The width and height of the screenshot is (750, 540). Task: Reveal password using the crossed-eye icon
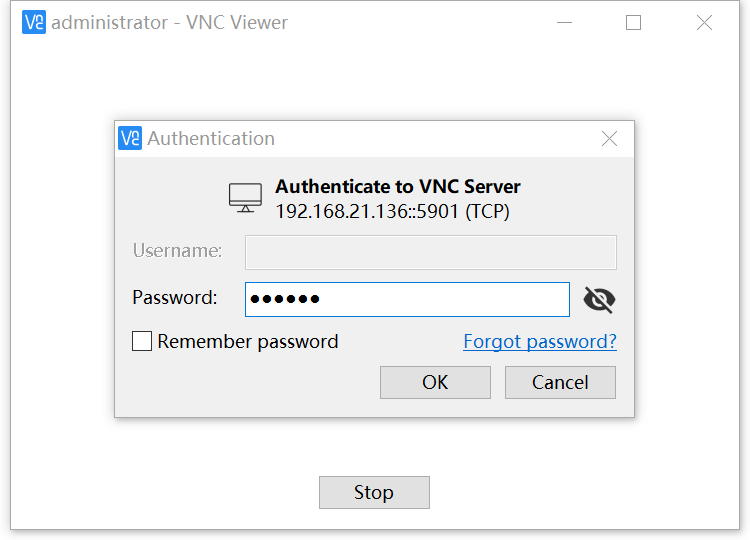tap(598, 299)
